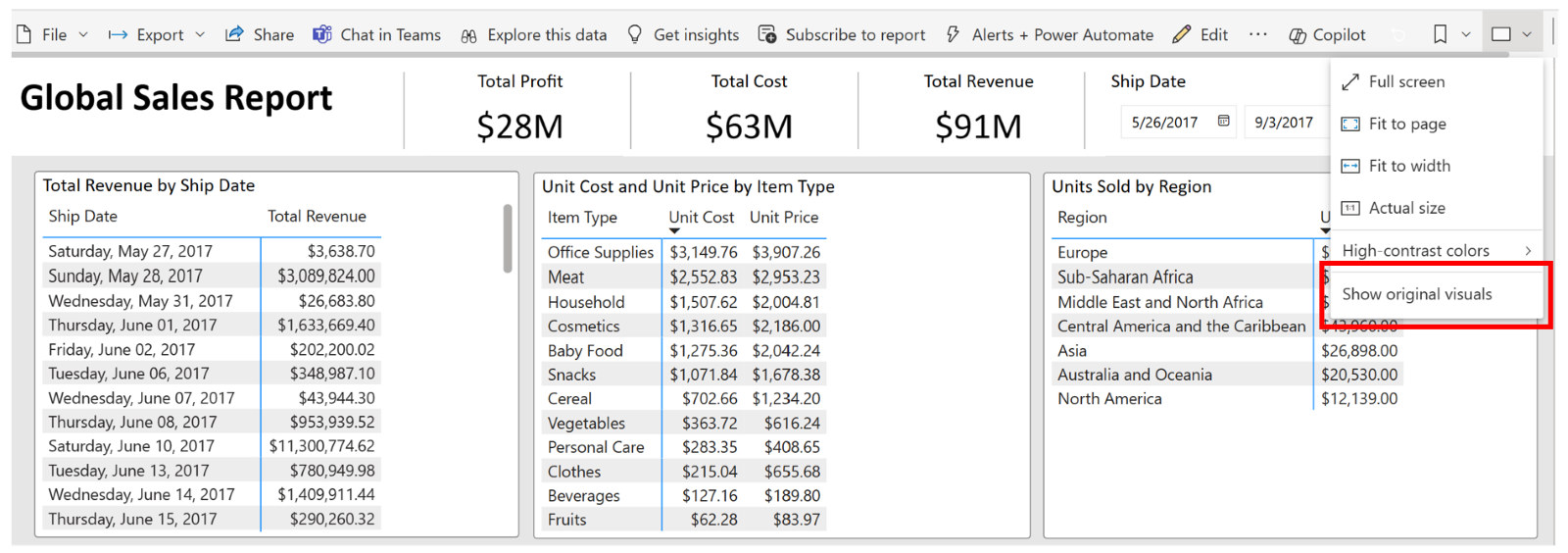The image size is (1568, 553).
Task: Select Actual size view
Action: pyautogui.click(x=1437, y=208)
